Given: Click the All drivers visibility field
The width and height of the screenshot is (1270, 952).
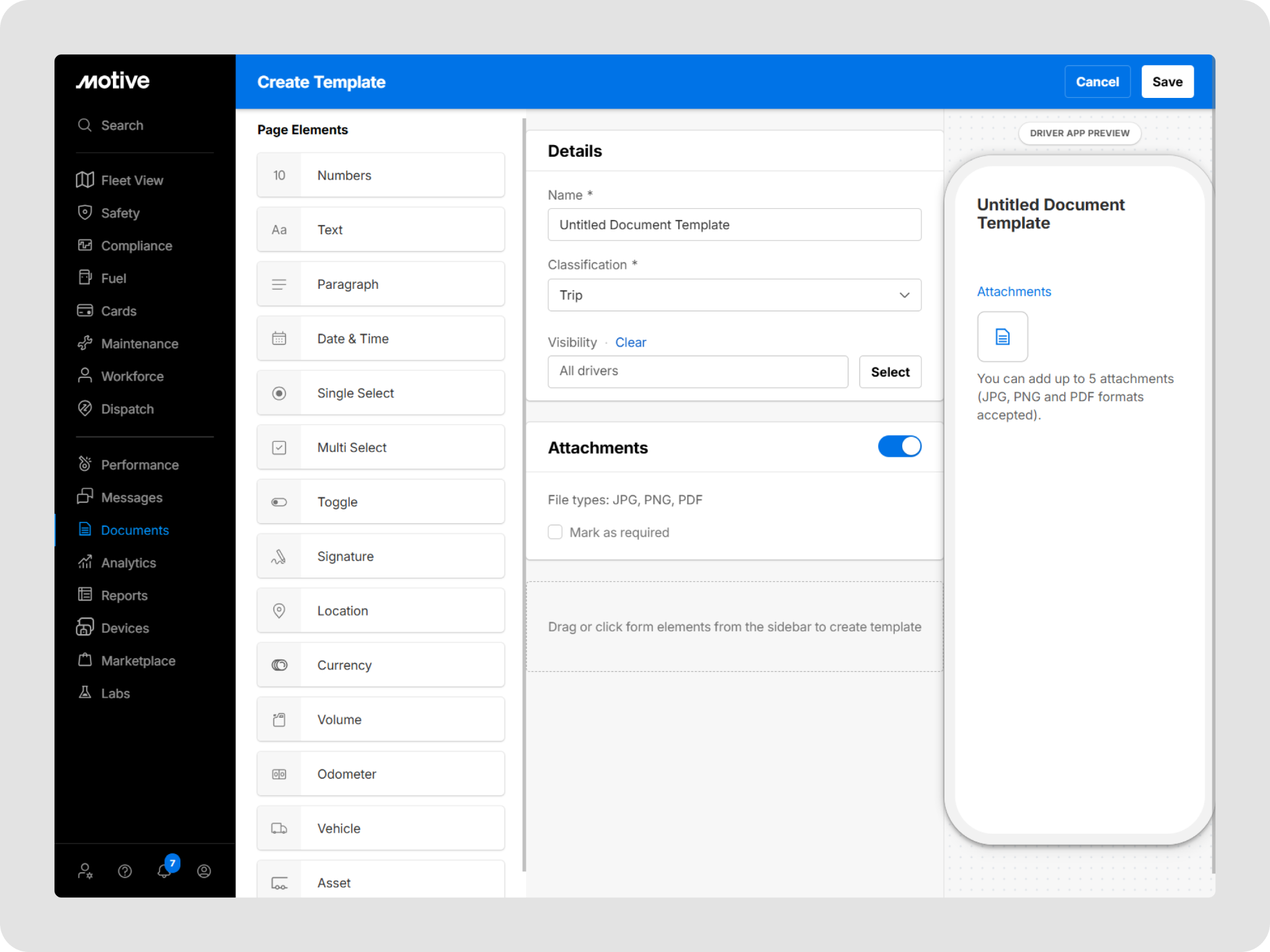Looking at the screenshot, I should click(x=698, y=372).
